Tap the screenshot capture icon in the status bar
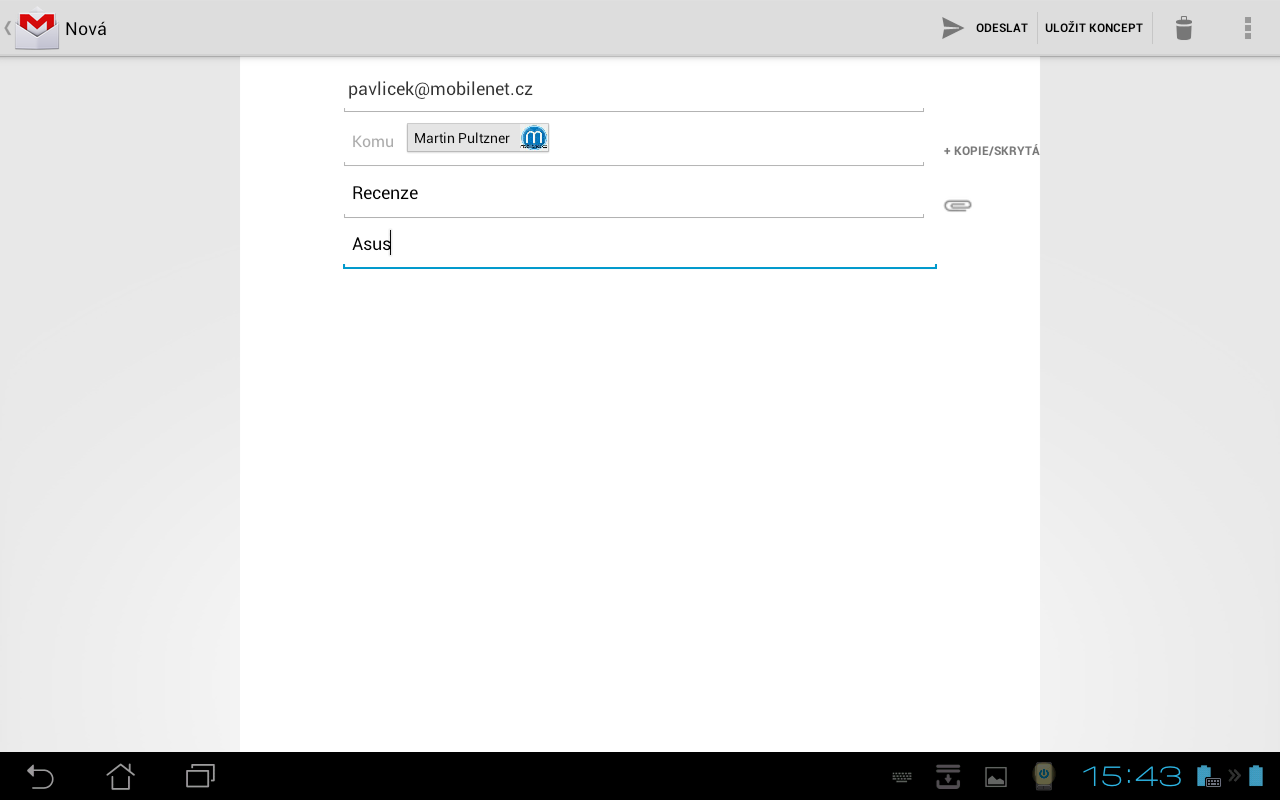 pyautogui.click(x=947, y=776)
